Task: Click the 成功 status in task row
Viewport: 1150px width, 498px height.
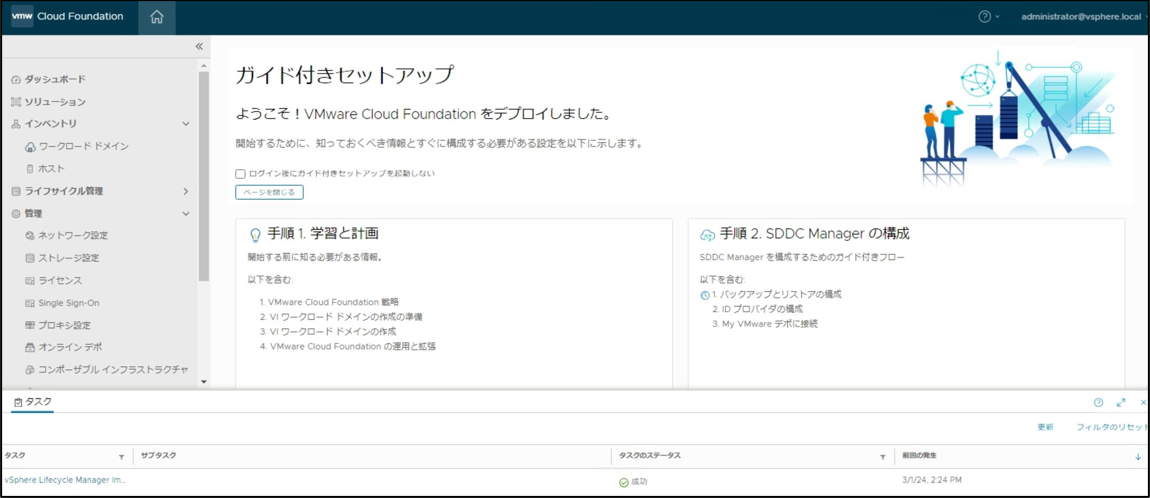Action: point(633,482)
